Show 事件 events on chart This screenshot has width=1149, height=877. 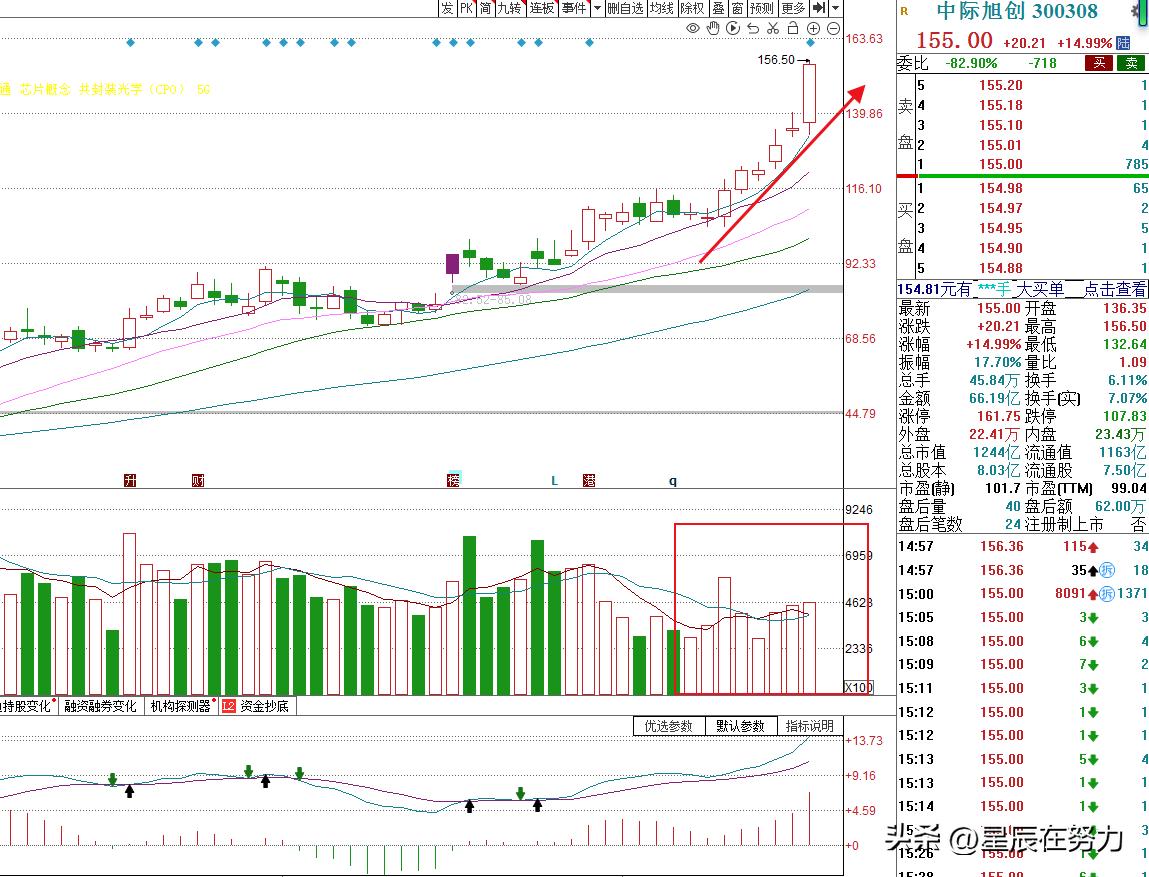pos(574,8)
